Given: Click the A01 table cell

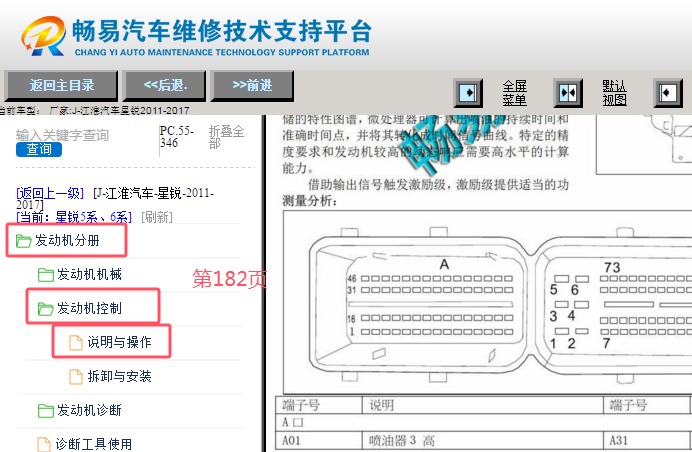Looking at the screenshot, I should click(319, 440).
